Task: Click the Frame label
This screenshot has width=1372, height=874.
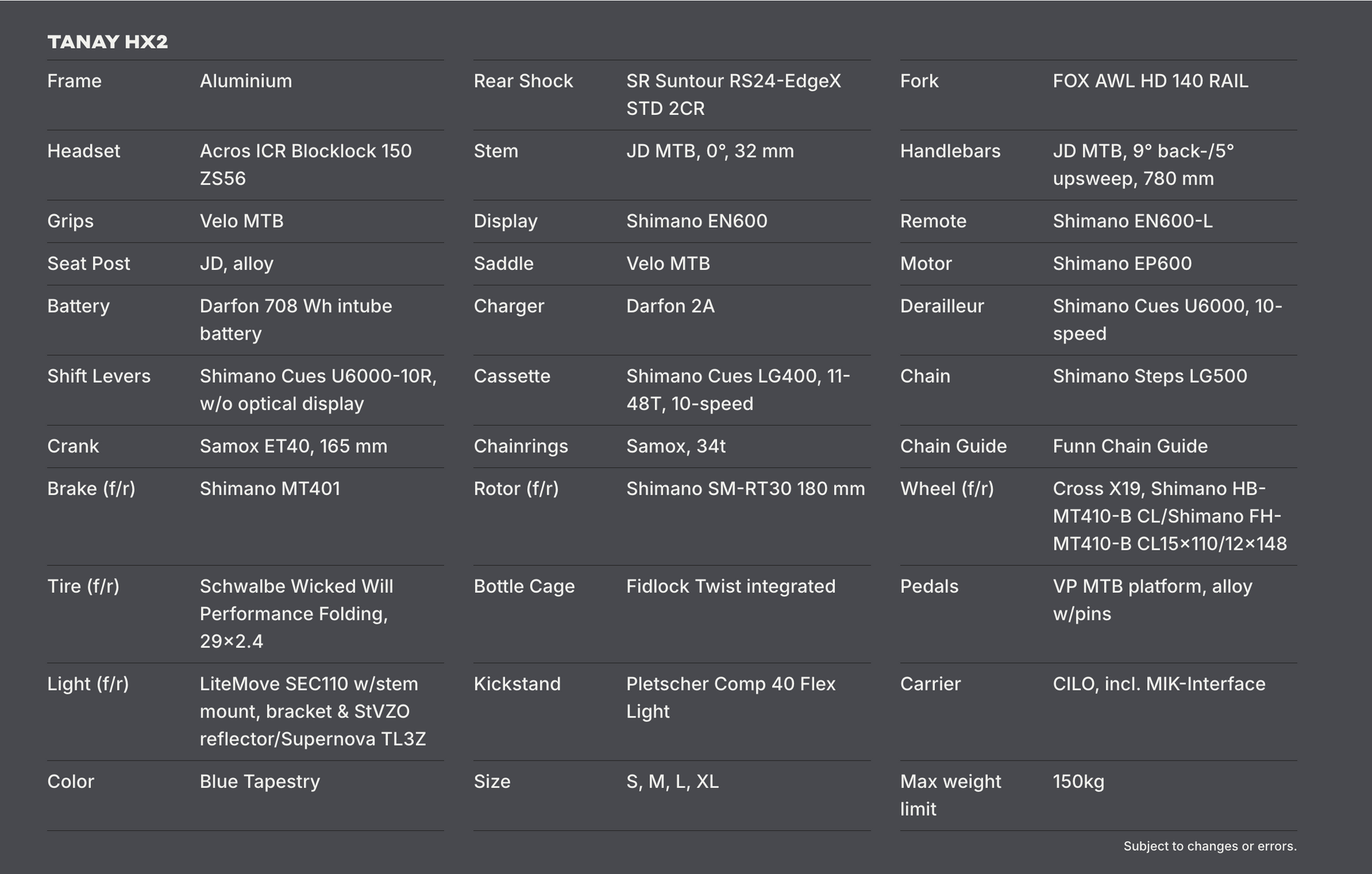Action: (74, 81)
